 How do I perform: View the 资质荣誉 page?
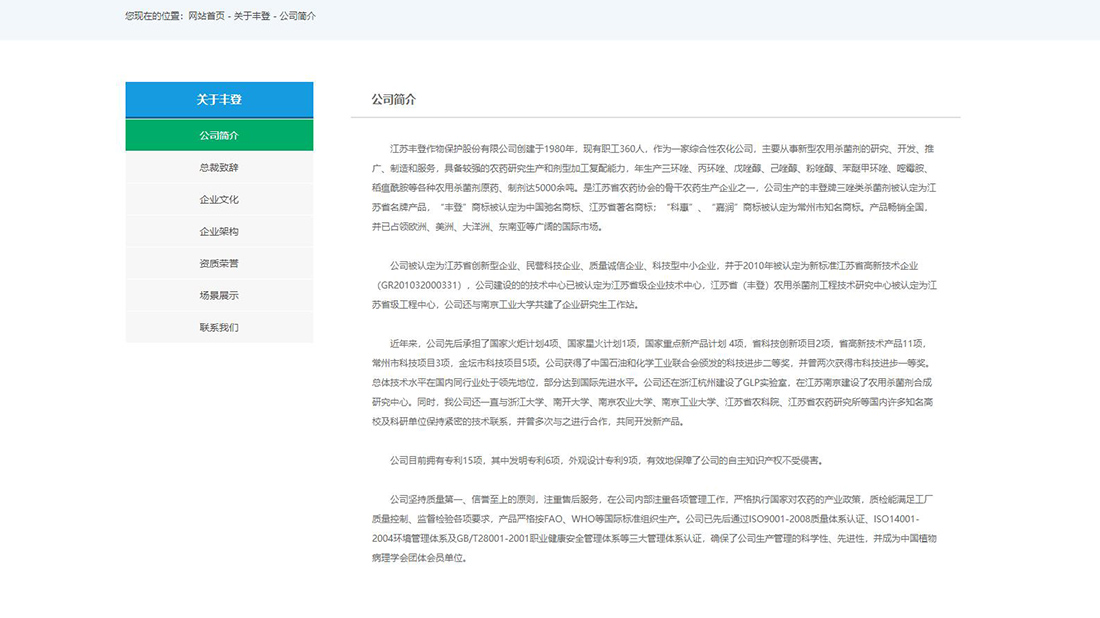[x=218, y=262]
